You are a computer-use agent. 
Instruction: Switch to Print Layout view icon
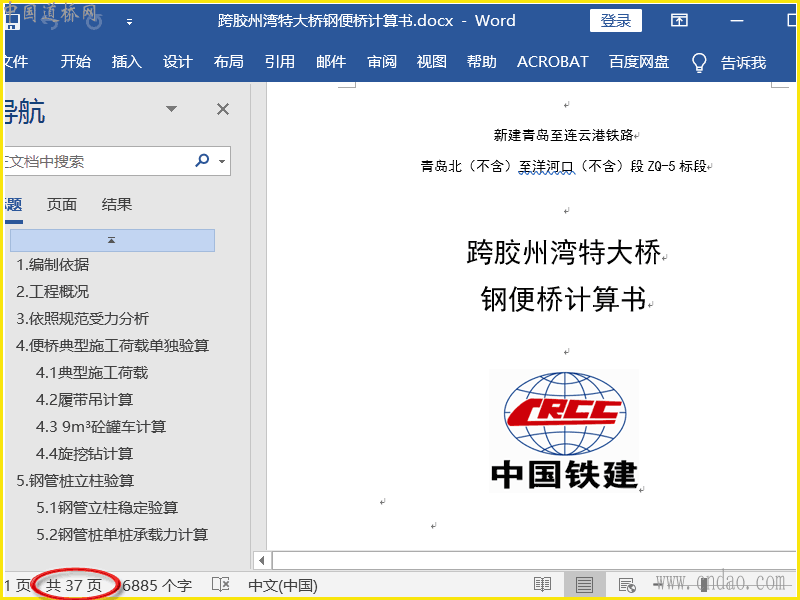[584, 585]
